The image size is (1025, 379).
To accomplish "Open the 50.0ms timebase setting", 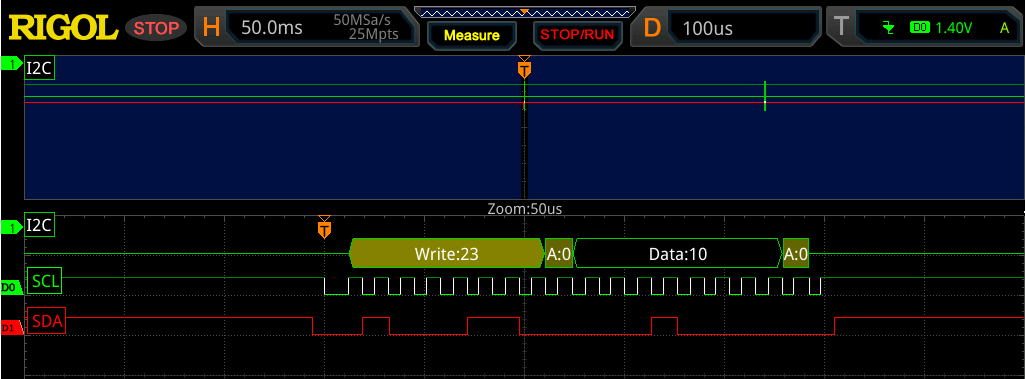I will [272, 28].
